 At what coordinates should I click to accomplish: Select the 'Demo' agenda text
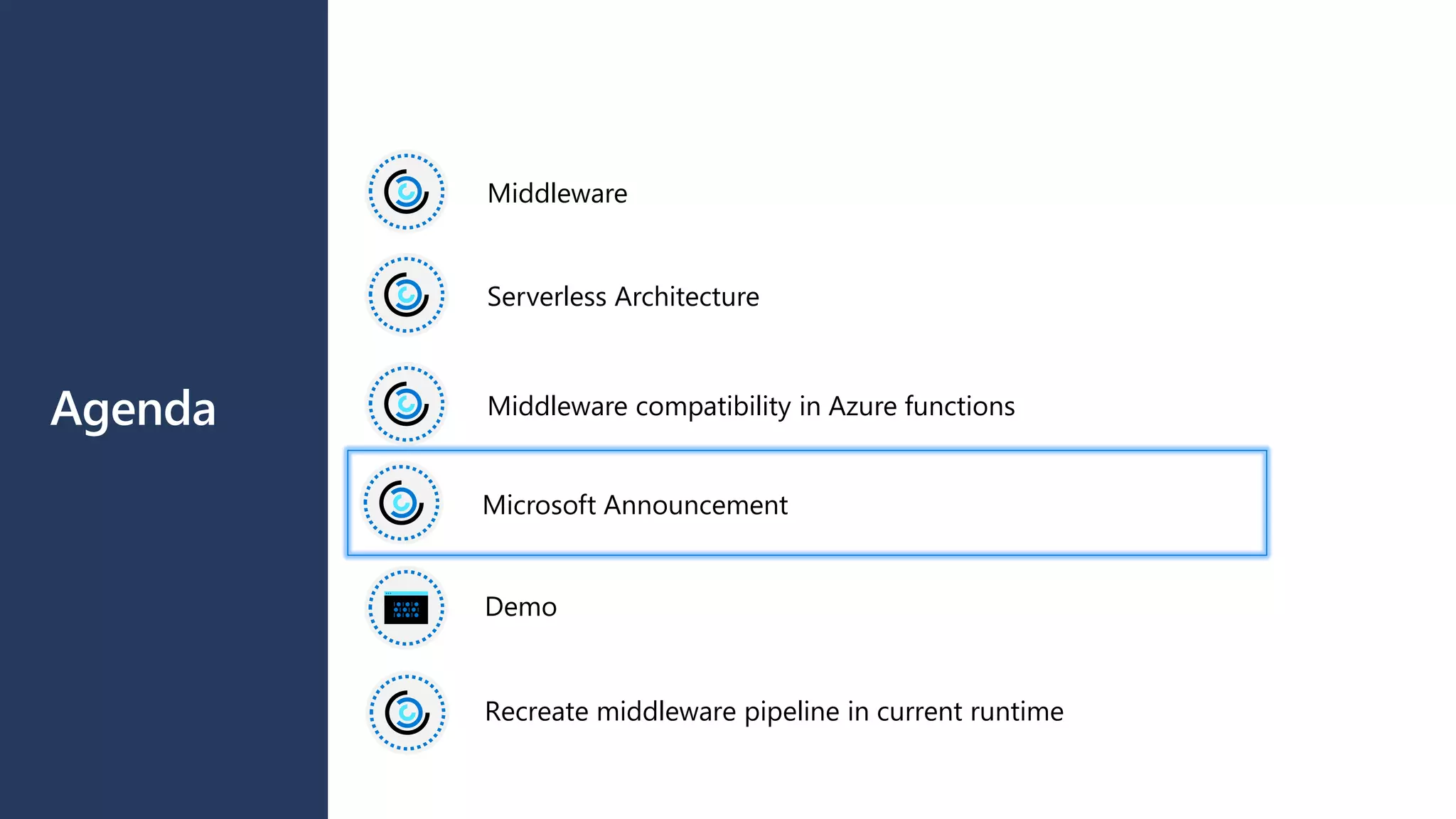520,607
